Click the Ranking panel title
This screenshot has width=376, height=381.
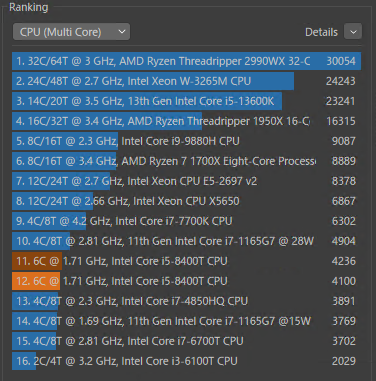tap(29, 7)
